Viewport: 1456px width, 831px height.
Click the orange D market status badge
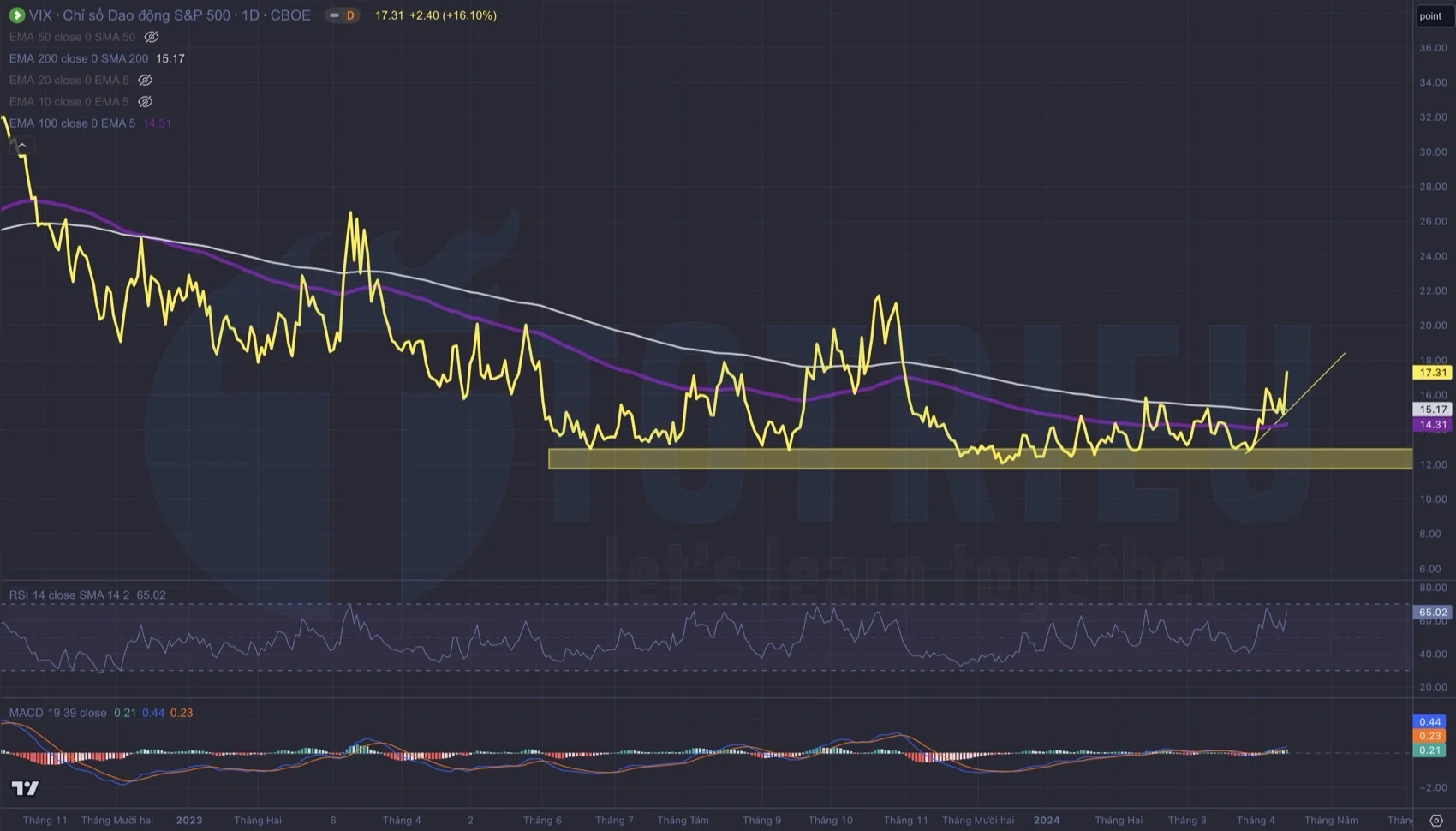click(350, 15)
